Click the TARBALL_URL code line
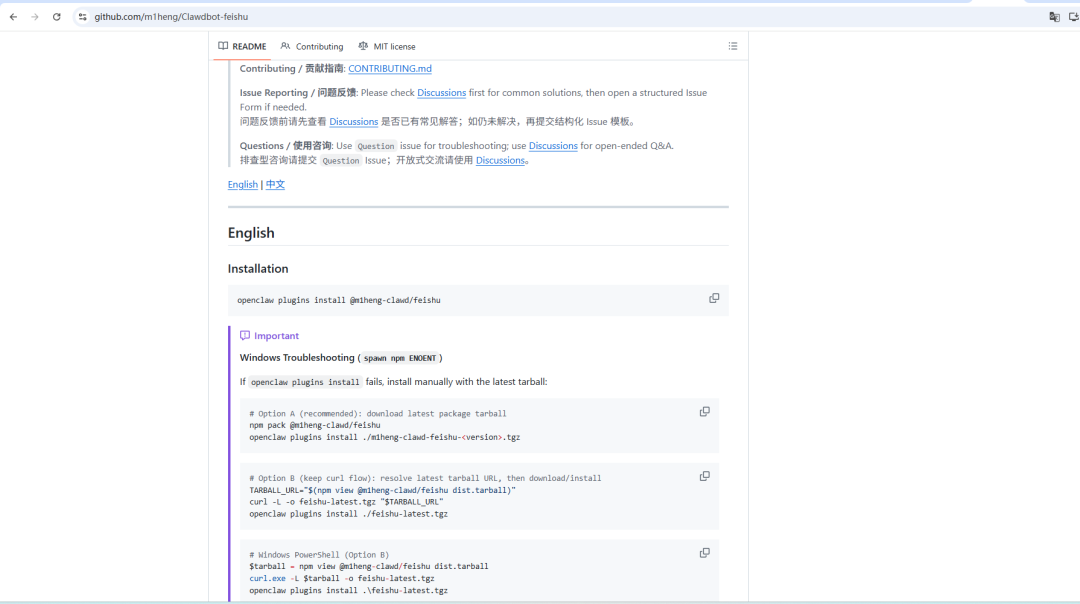Image resolution: width=1080 pixels, height=604 pixels. coord(382,490)
